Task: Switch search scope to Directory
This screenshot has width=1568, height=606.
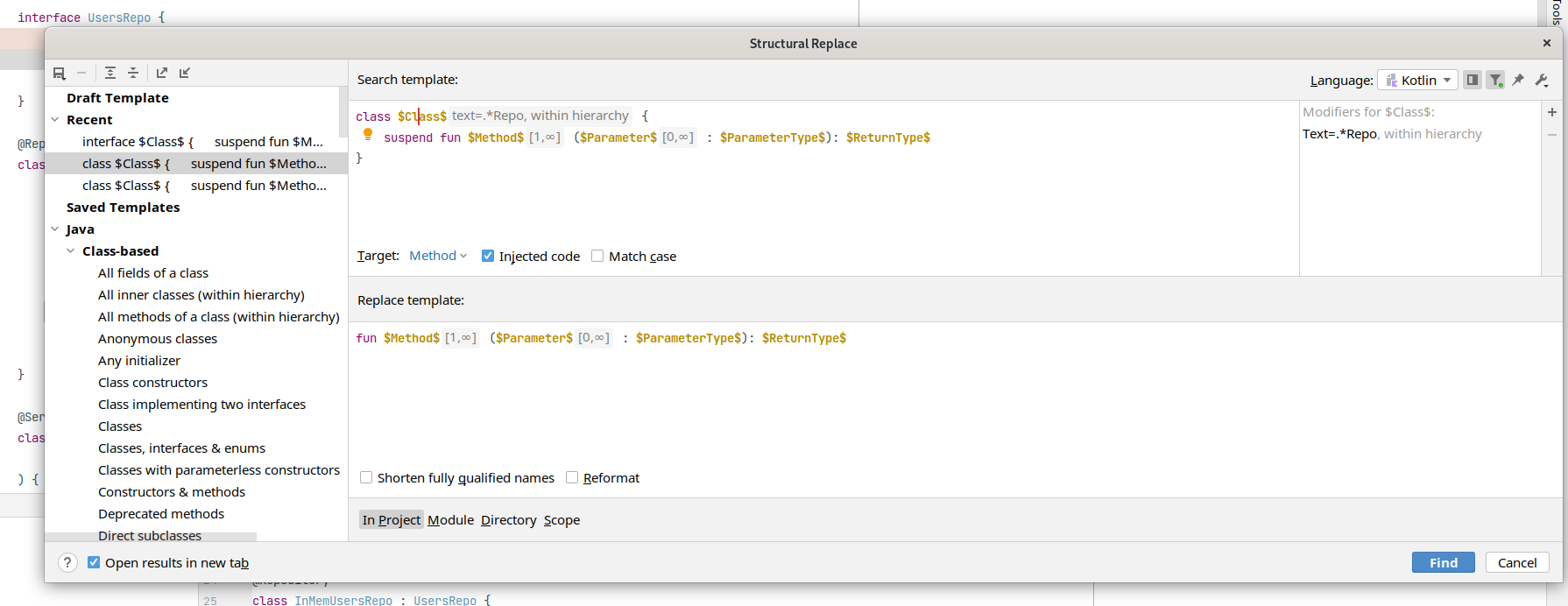Action: [x=508, y=520]
